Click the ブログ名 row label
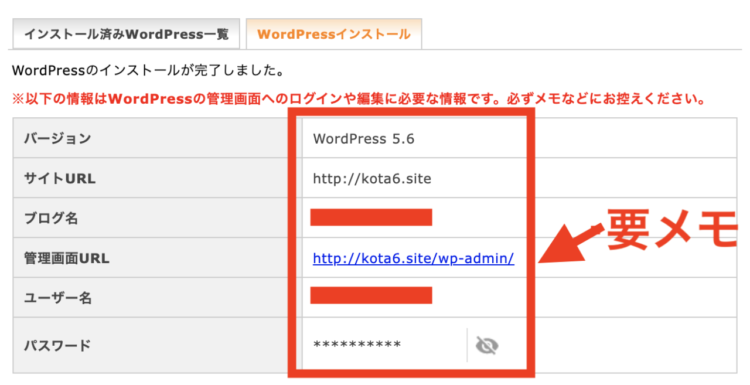Image resolution: width=750 pixels, height=385 pixels. click(x=51, y=218)
